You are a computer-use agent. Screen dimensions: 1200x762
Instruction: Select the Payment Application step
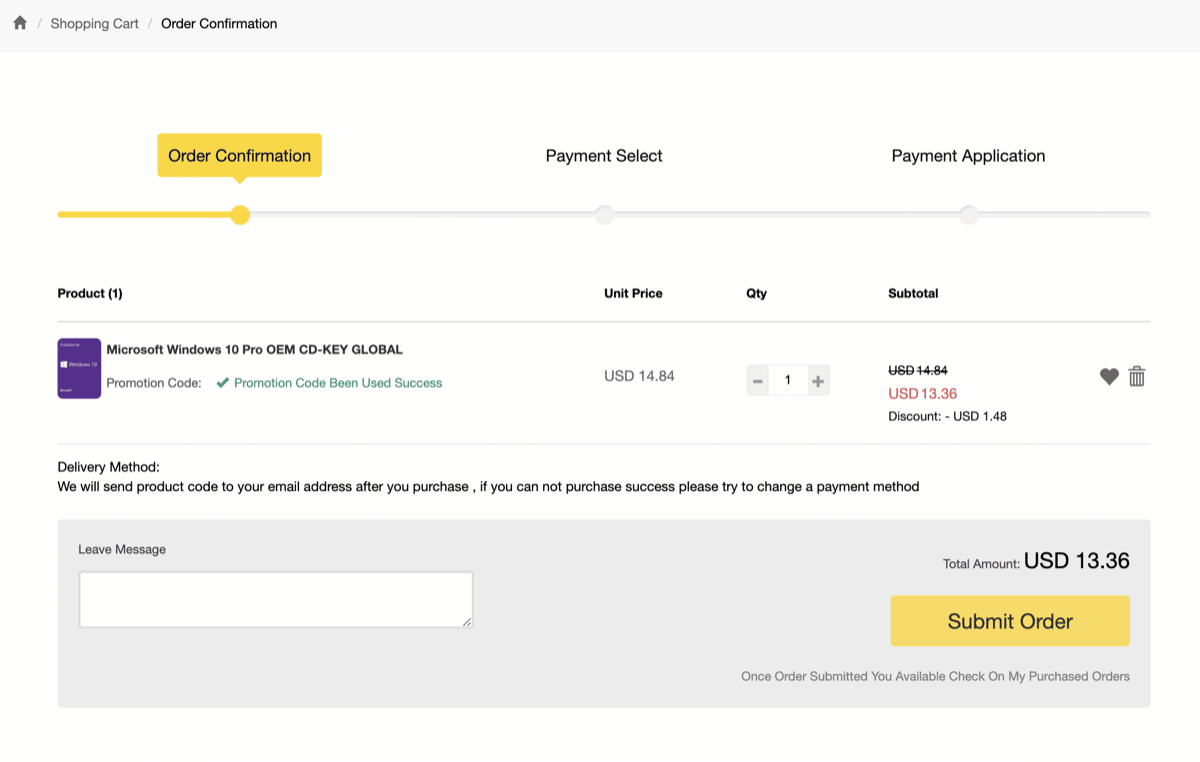click(968, 156)
